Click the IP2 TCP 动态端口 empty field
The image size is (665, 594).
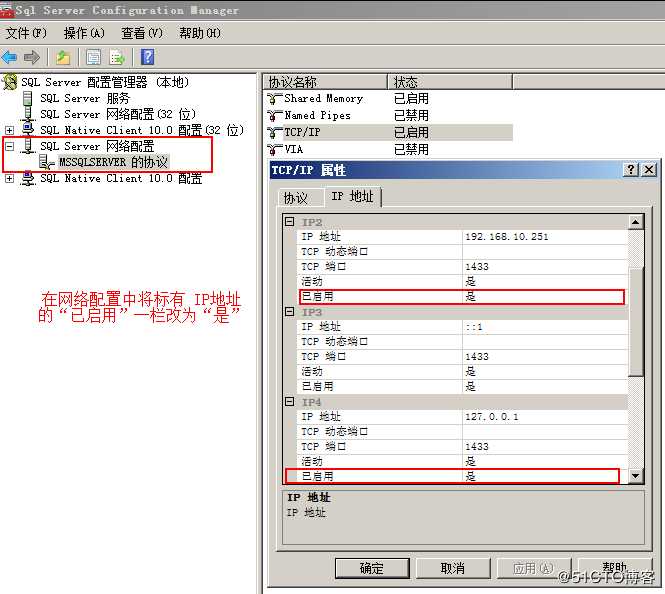tap(545, 252)
